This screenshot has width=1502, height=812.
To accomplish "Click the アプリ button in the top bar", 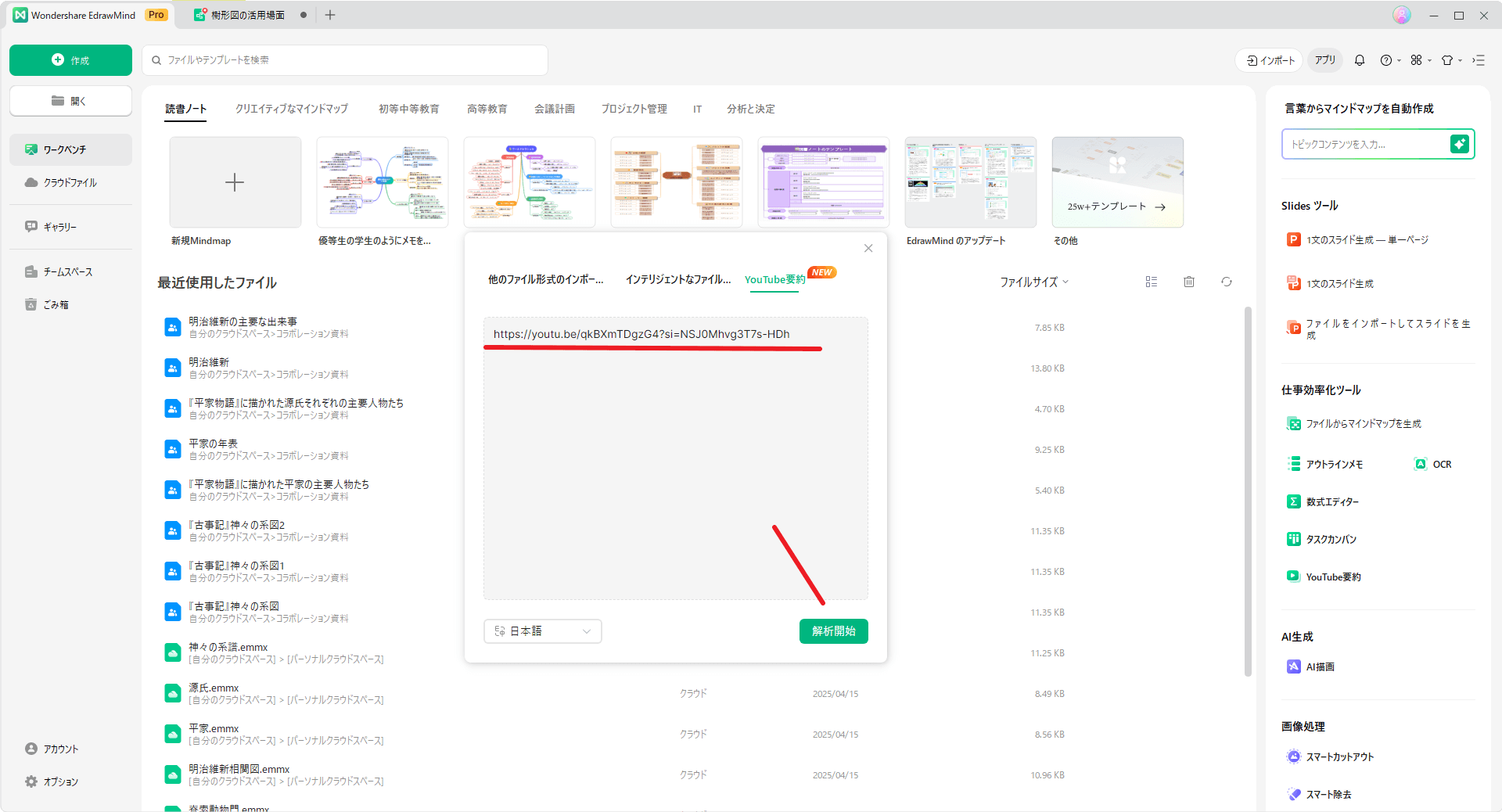I will click(x=1325, y=60).
